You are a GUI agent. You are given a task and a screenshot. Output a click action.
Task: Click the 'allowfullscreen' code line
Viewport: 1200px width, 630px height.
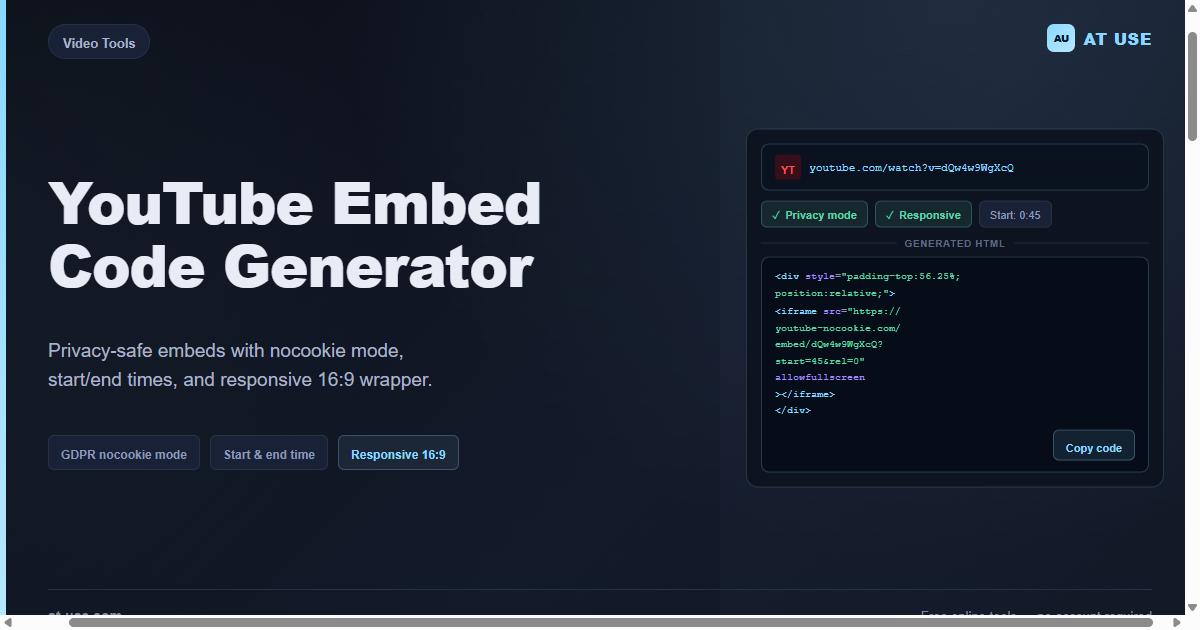click(820, 377)
